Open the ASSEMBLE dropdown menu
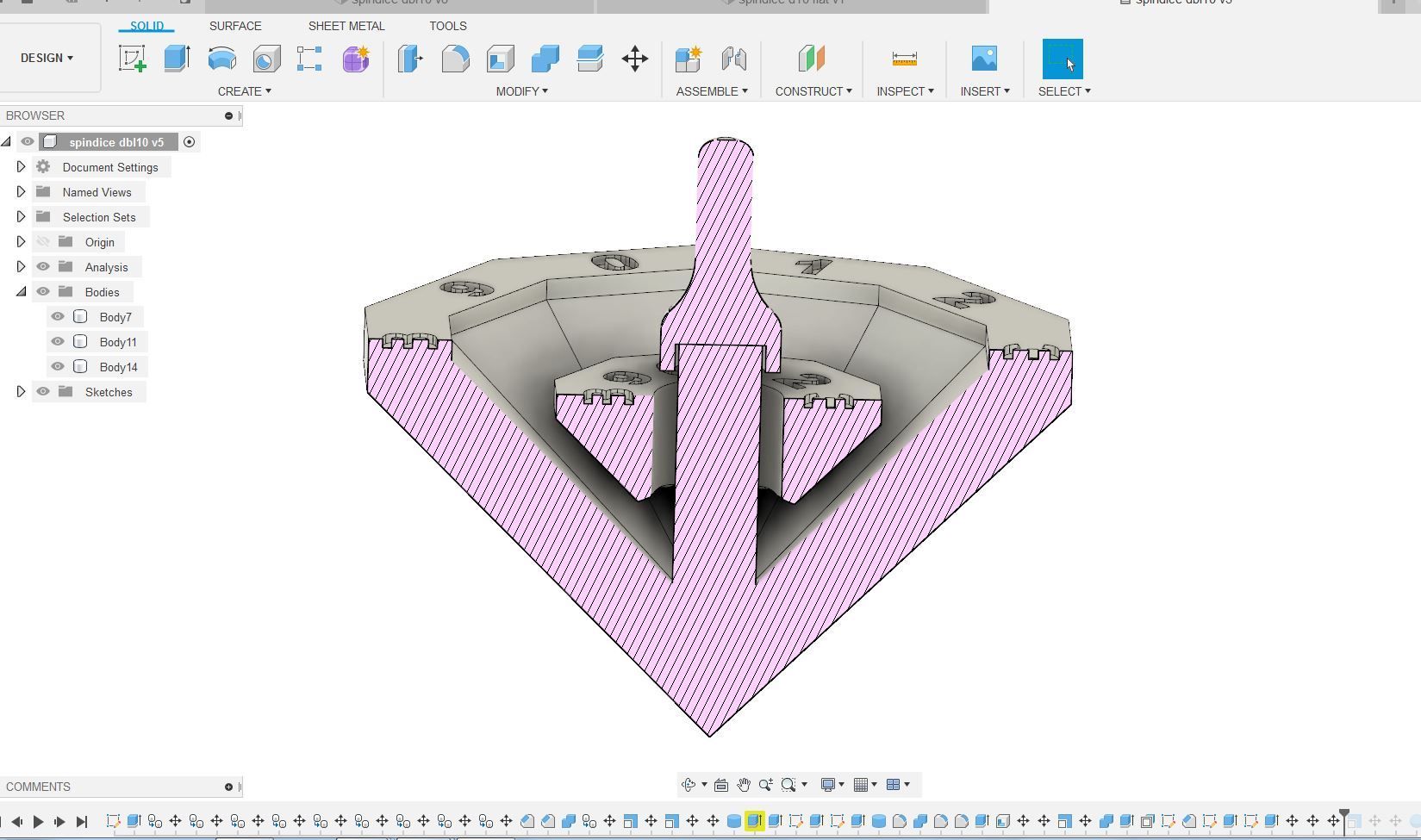Screen dimensions: 1421x840 click(x=712, y=91)
